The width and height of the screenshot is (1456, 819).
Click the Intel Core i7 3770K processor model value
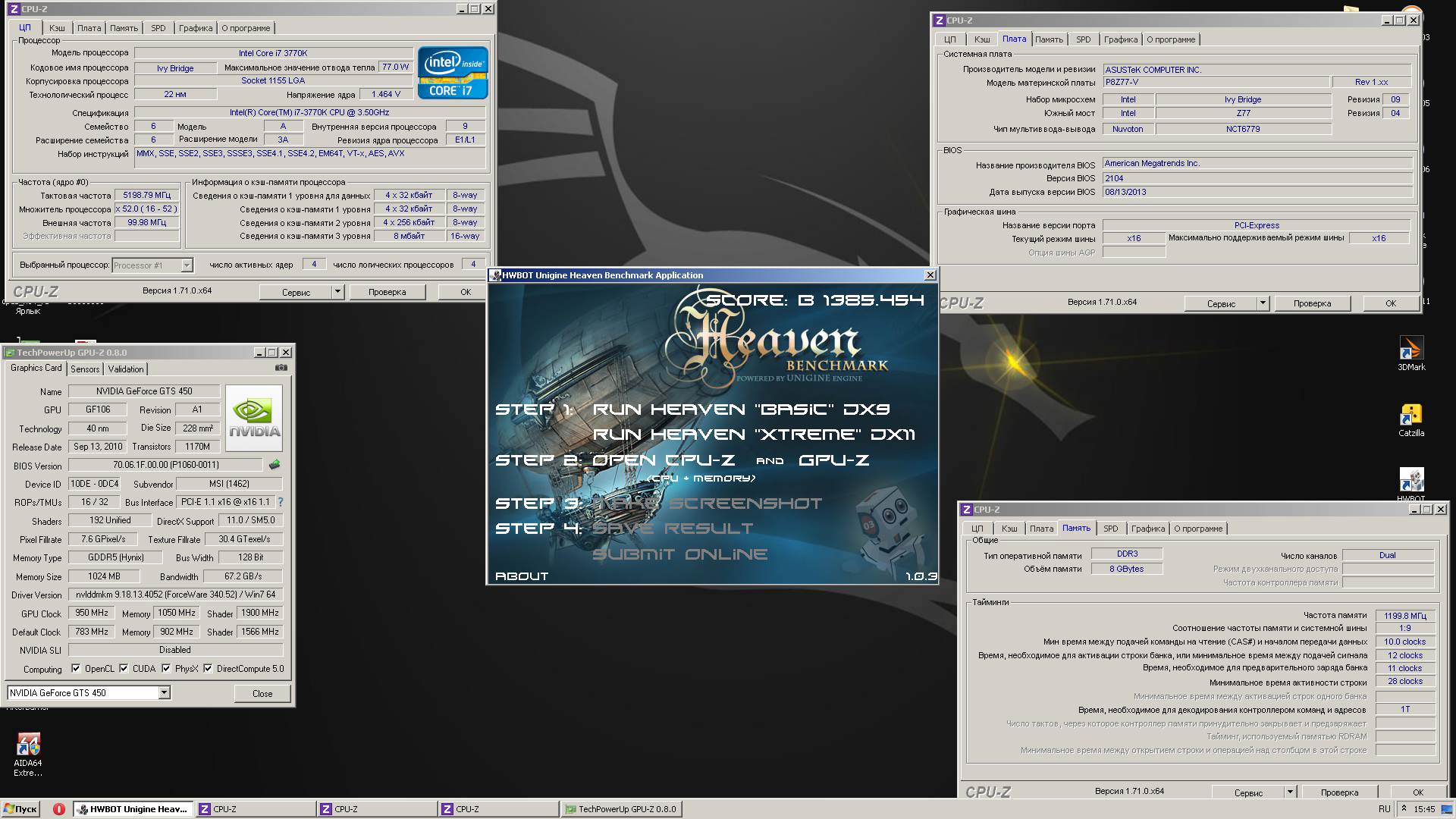pyautogui.click(x=273, y=53)
